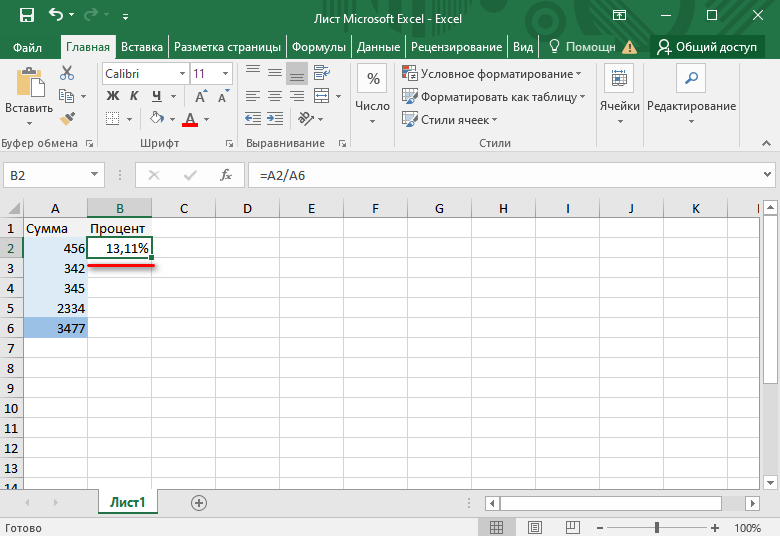780x536 pixels.
Task: Open the Name Box dropdown
Action: pyautogui.click(x=94, y=175)
